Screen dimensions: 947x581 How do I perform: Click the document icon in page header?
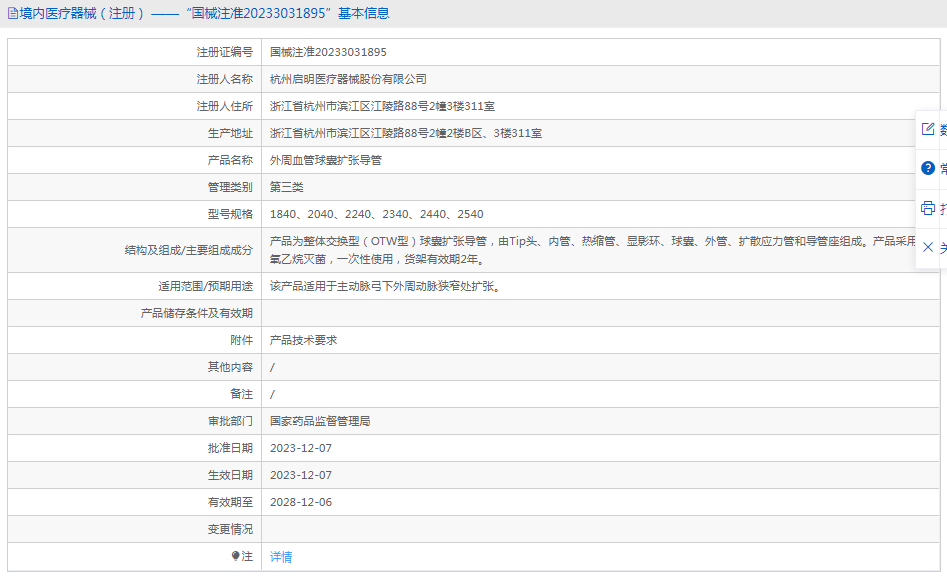(x=12, y=13)
